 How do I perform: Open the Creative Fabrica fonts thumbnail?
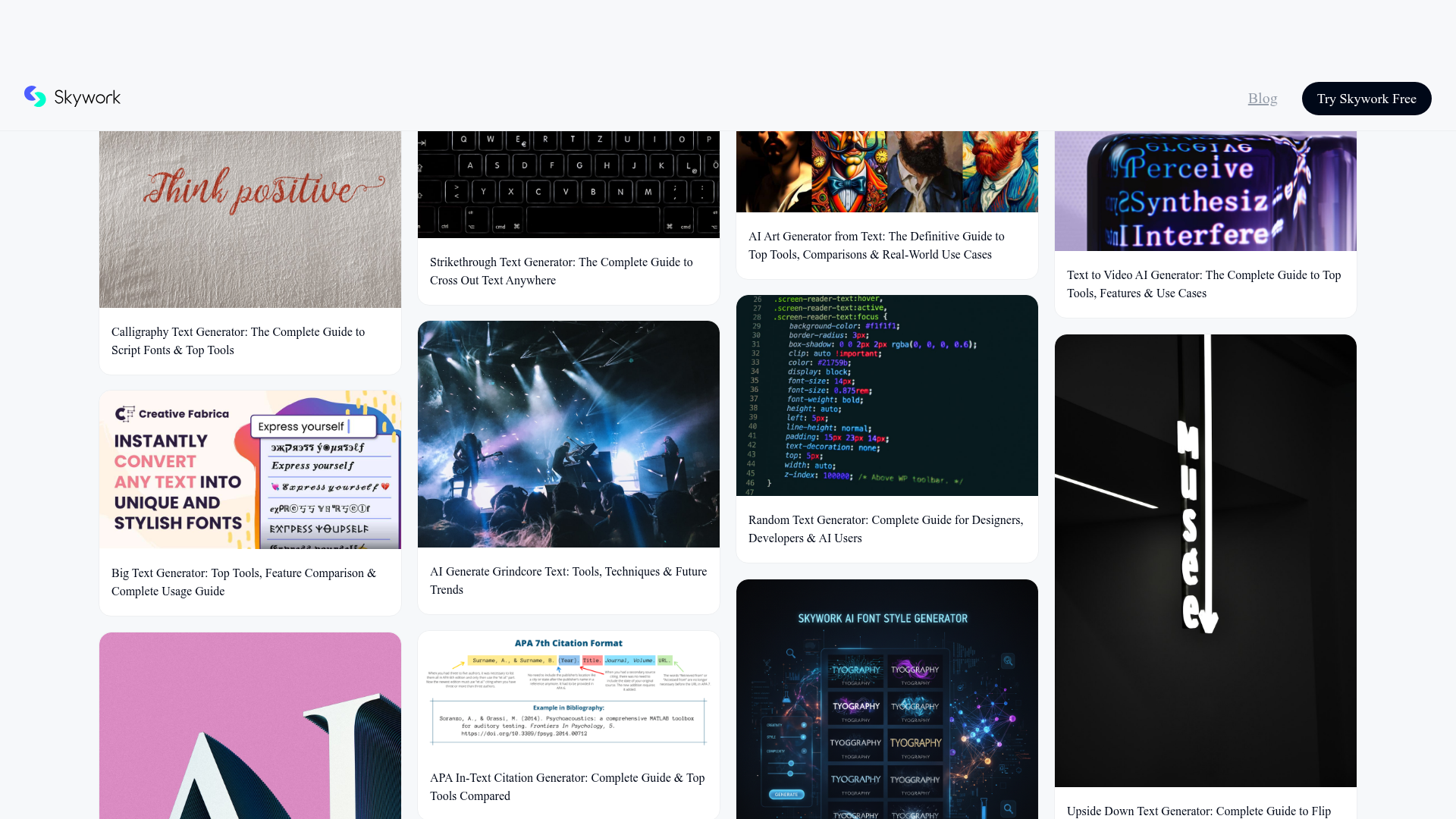250,469
